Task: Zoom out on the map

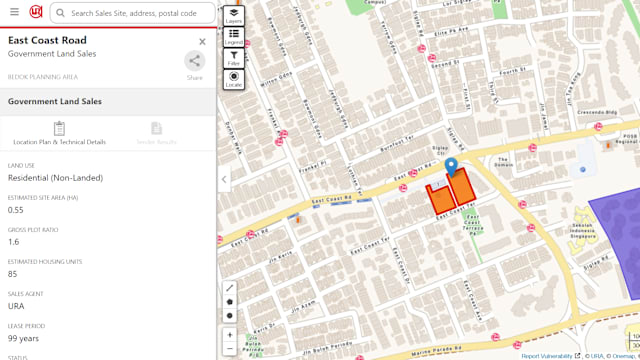Action: click(229, 349)
